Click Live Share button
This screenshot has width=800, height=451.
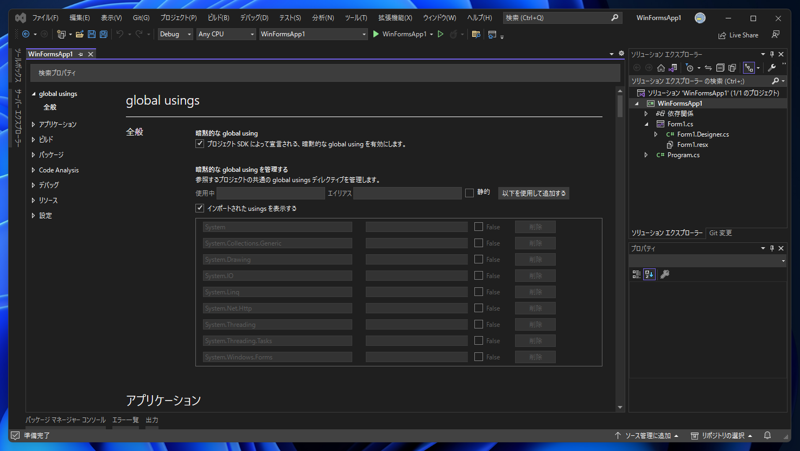coord(738,35)
